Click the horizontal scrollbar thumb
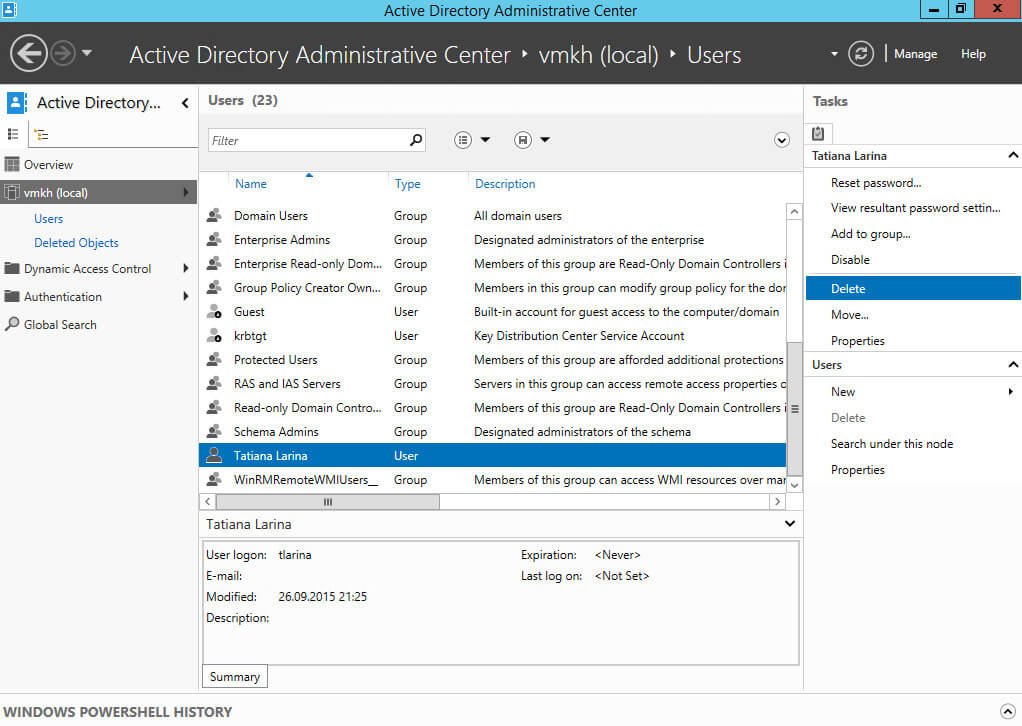This screenshot has height=726, width=1022. (328, 502)
